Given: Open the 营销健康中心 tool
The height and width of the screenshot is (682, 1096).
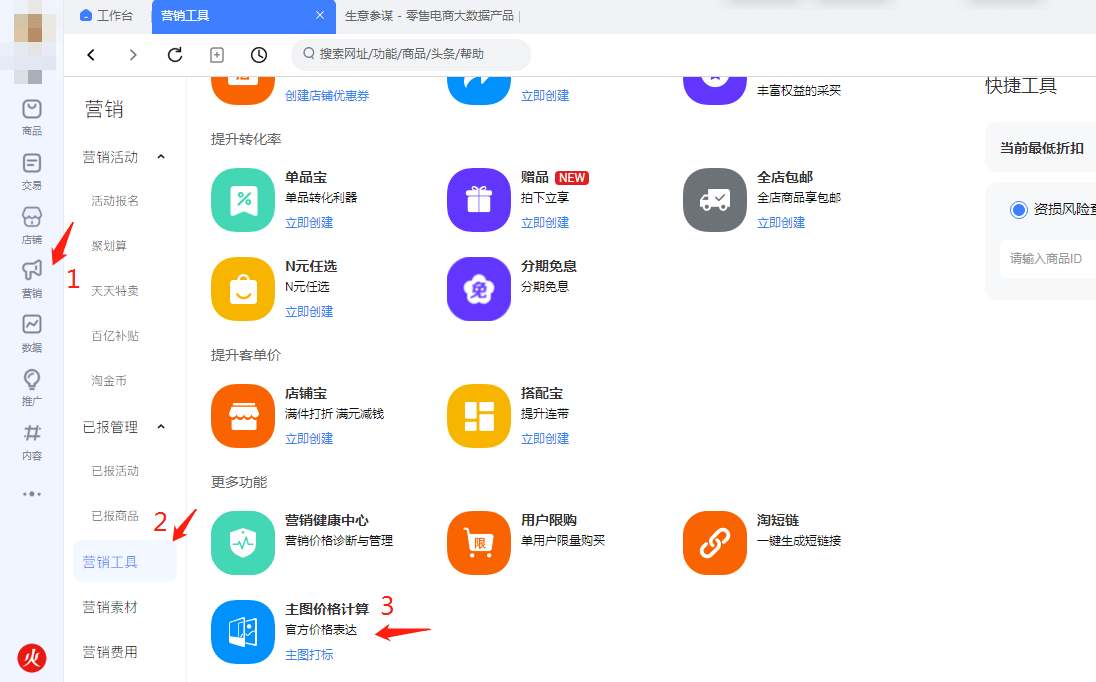Looking at the screenshot, I should [x=242, y=542].
